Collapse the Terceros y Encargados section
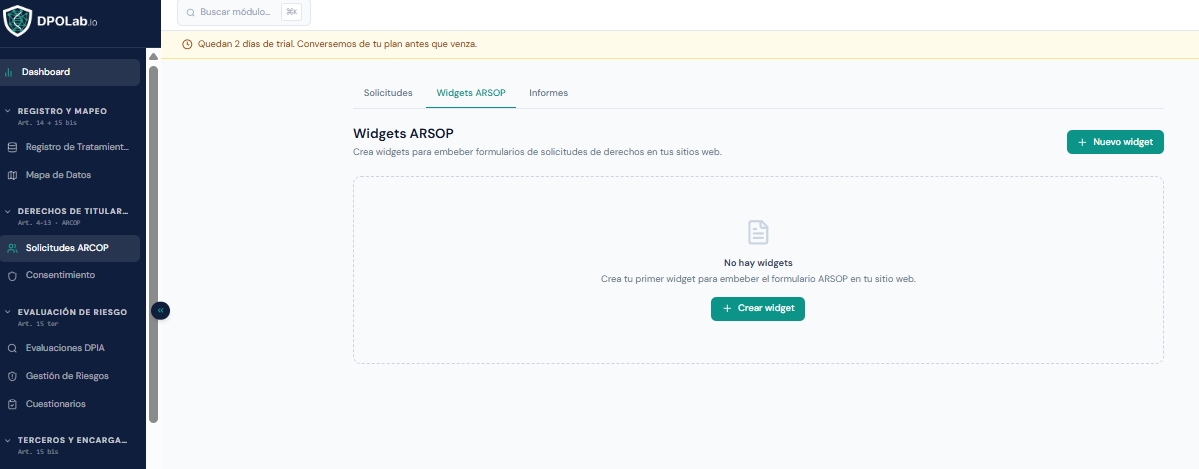Screen dimensions: 1199x469 8,441
